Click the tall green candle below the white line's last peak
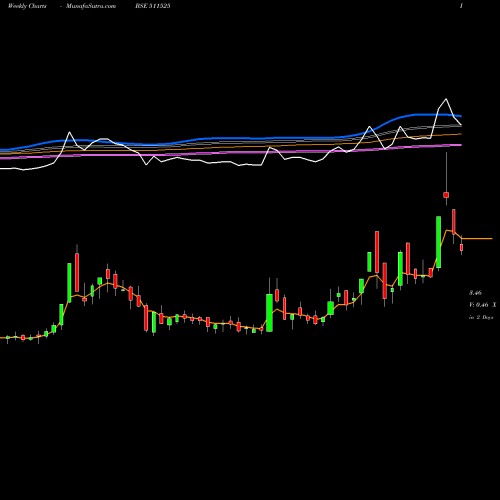Viewport: 500px width, 500px height. (439, 242)
